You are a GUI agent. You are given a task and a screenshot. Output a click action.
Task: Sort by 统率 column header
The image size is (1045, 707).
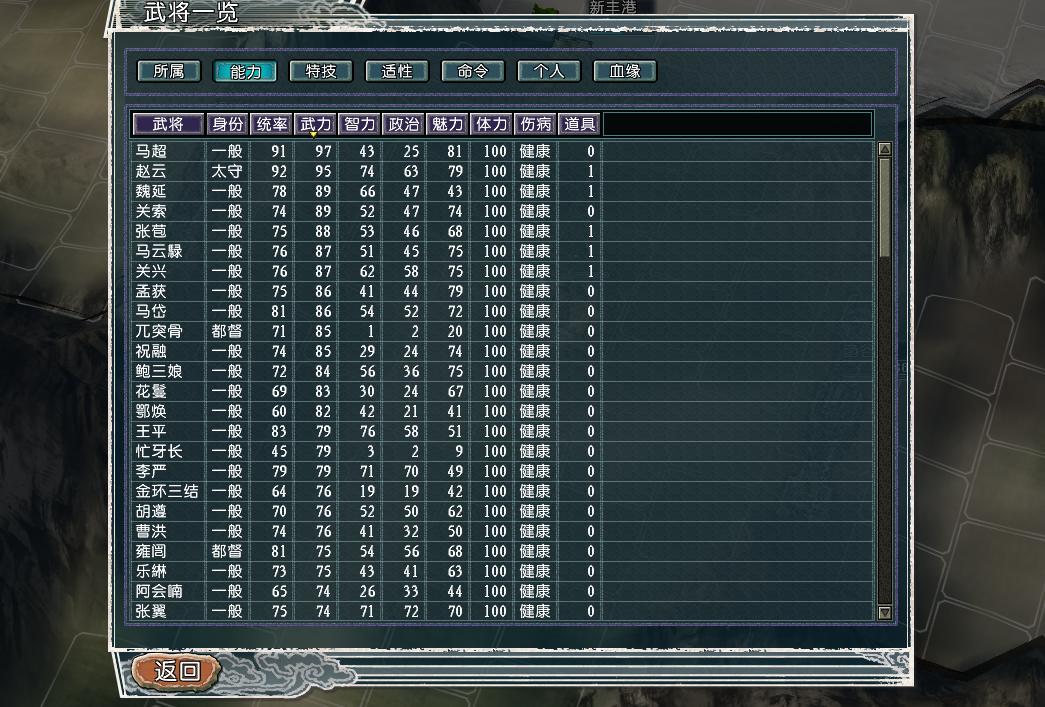pos(271,124)
